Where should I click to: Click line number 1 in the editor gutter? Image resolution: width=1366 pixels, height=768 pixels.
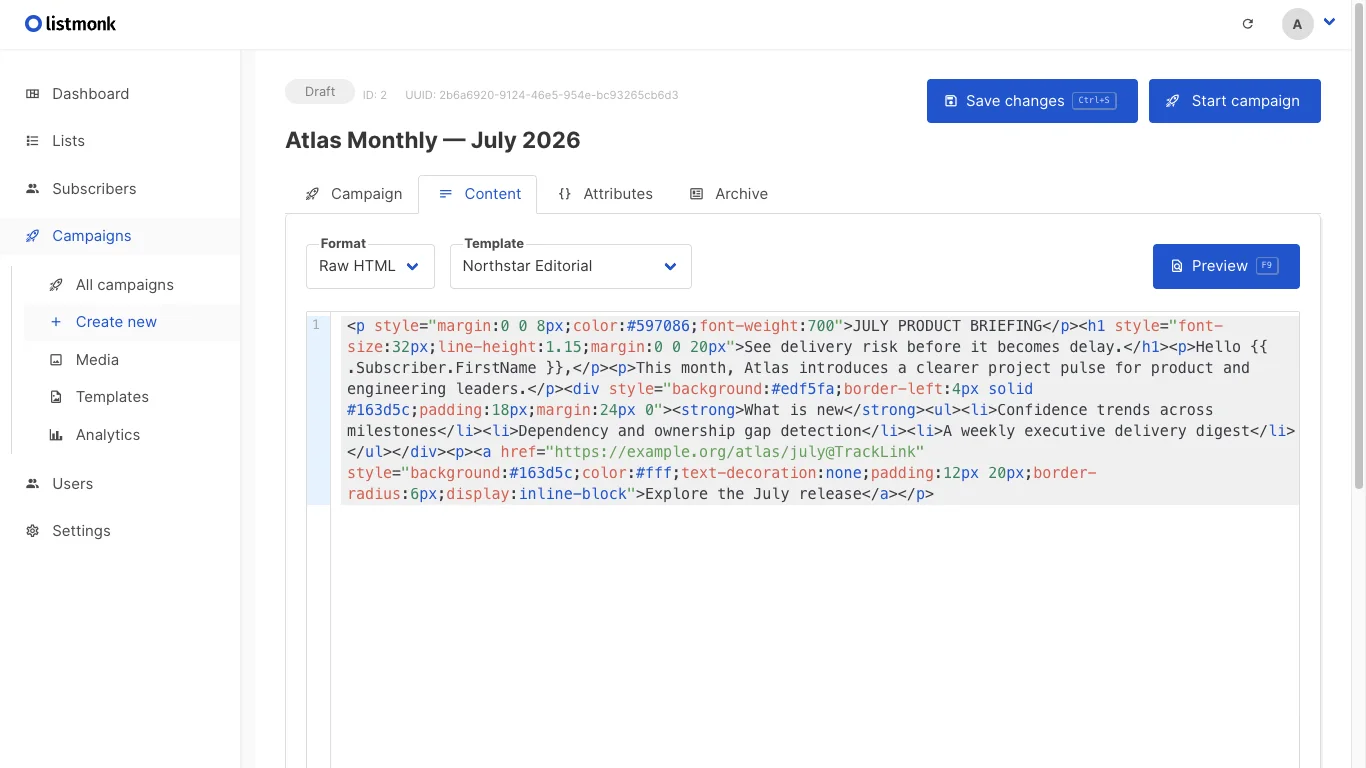click(316, 325)
